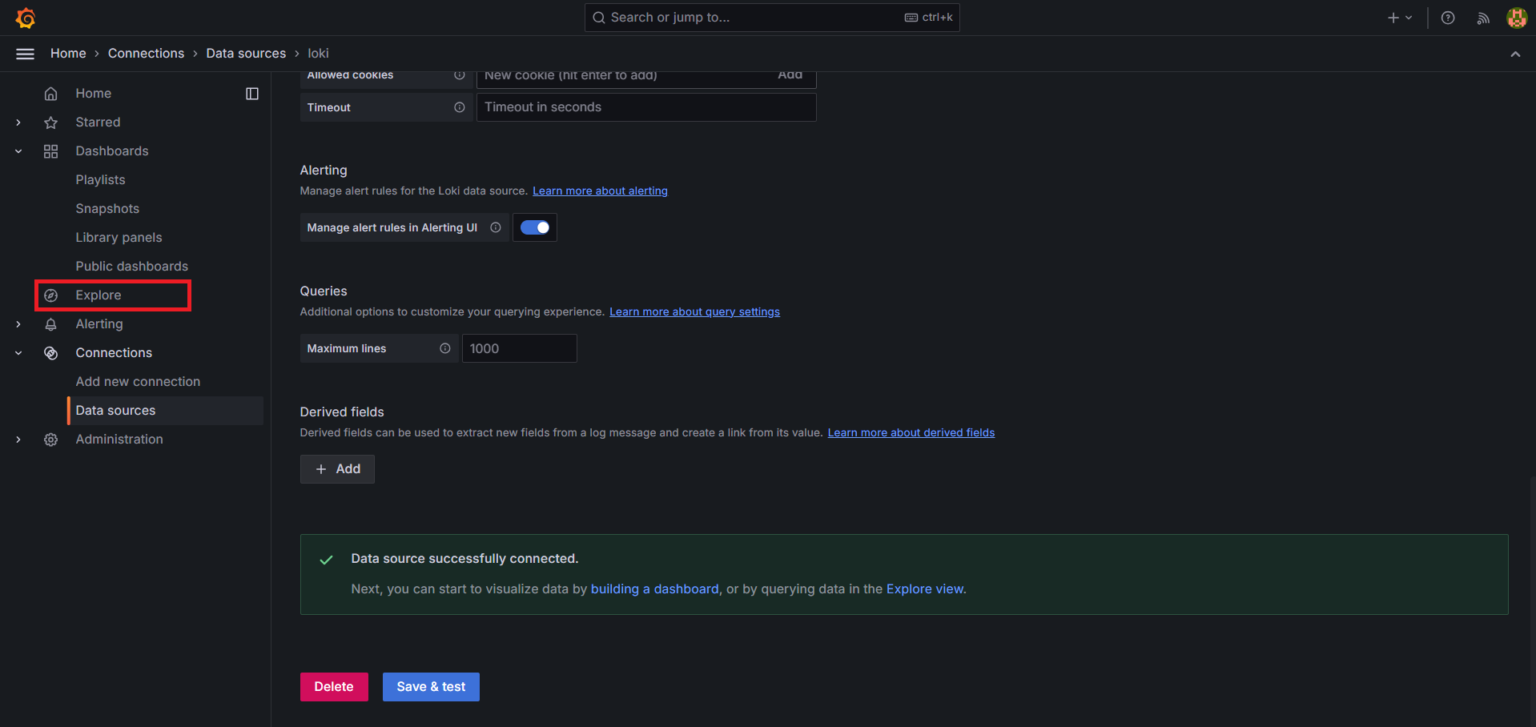Expand the Alerting section chevron
This screenshot has height=727, width=1536.
point(17,323)
